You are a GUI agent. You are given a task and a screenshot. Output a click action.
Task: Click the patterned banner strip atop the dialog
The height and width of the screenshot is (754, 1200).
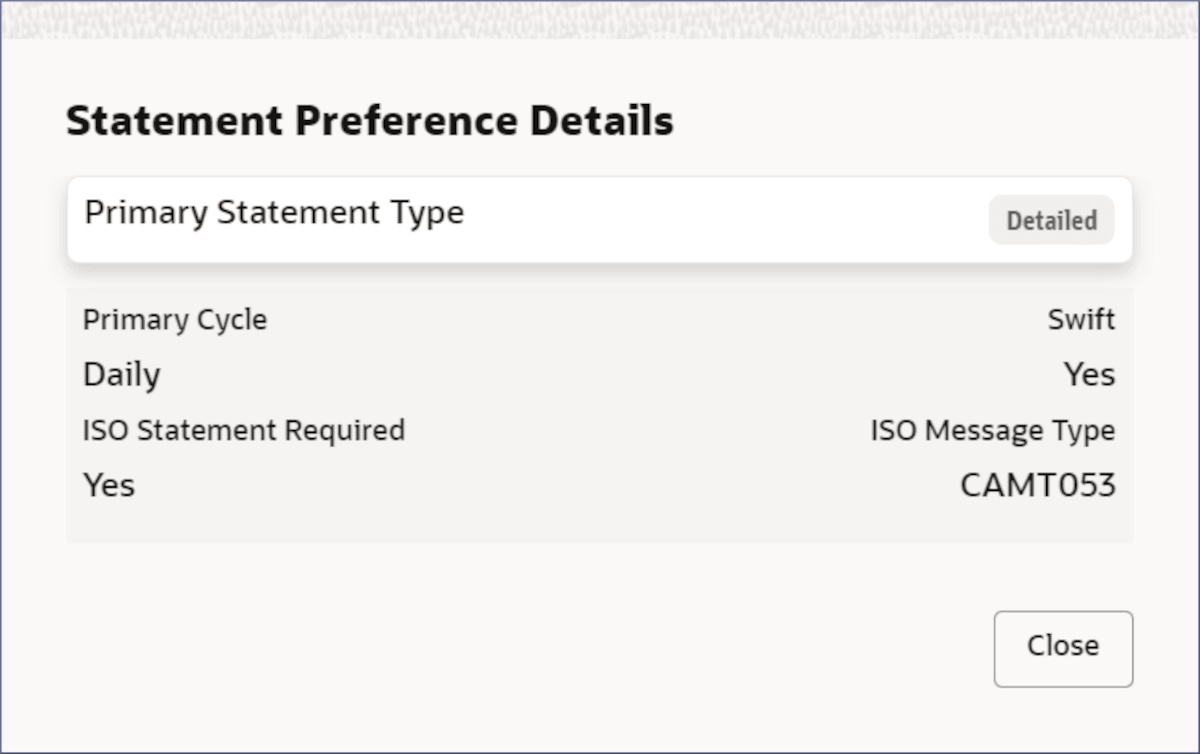(x=600, y=20)
